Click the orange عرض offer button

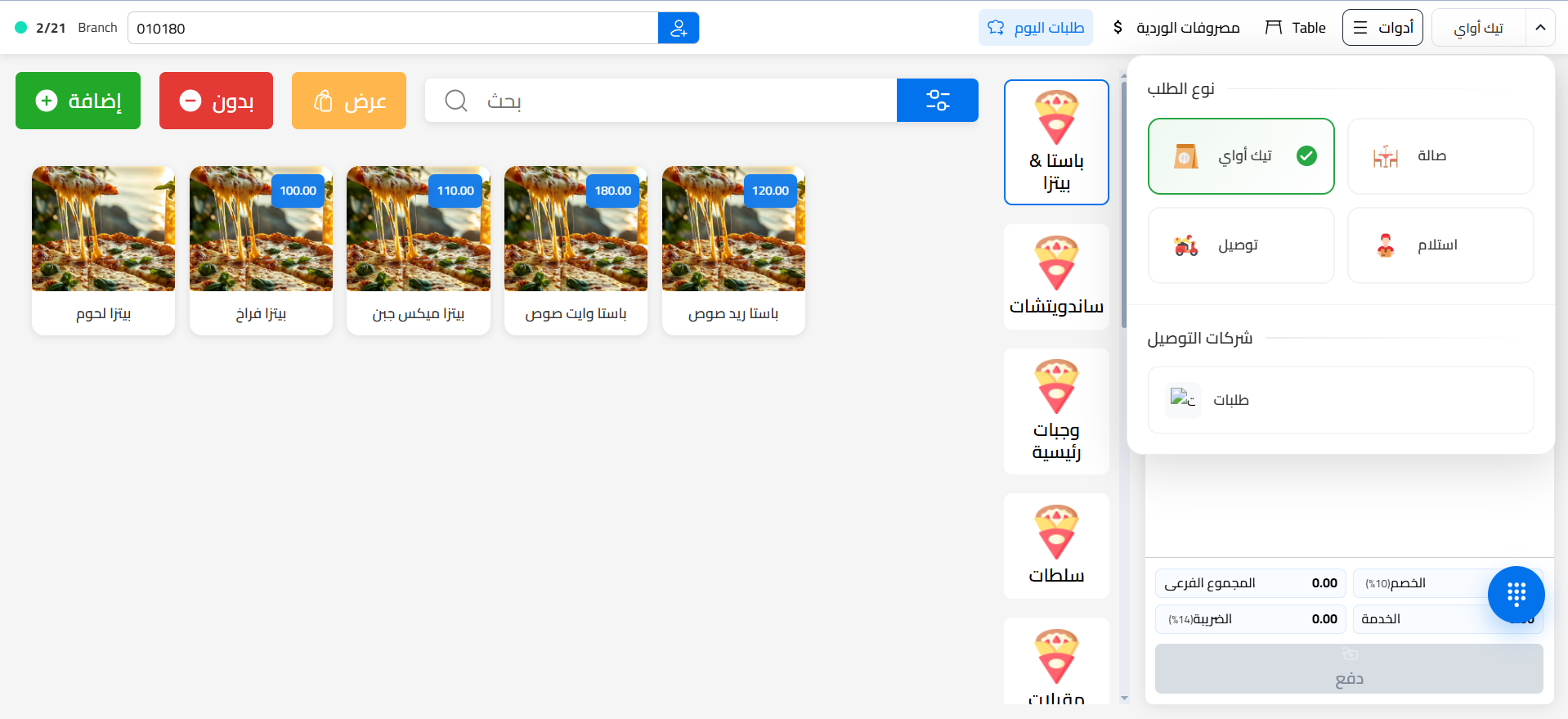pyautogui.click(x=349, y=101)
